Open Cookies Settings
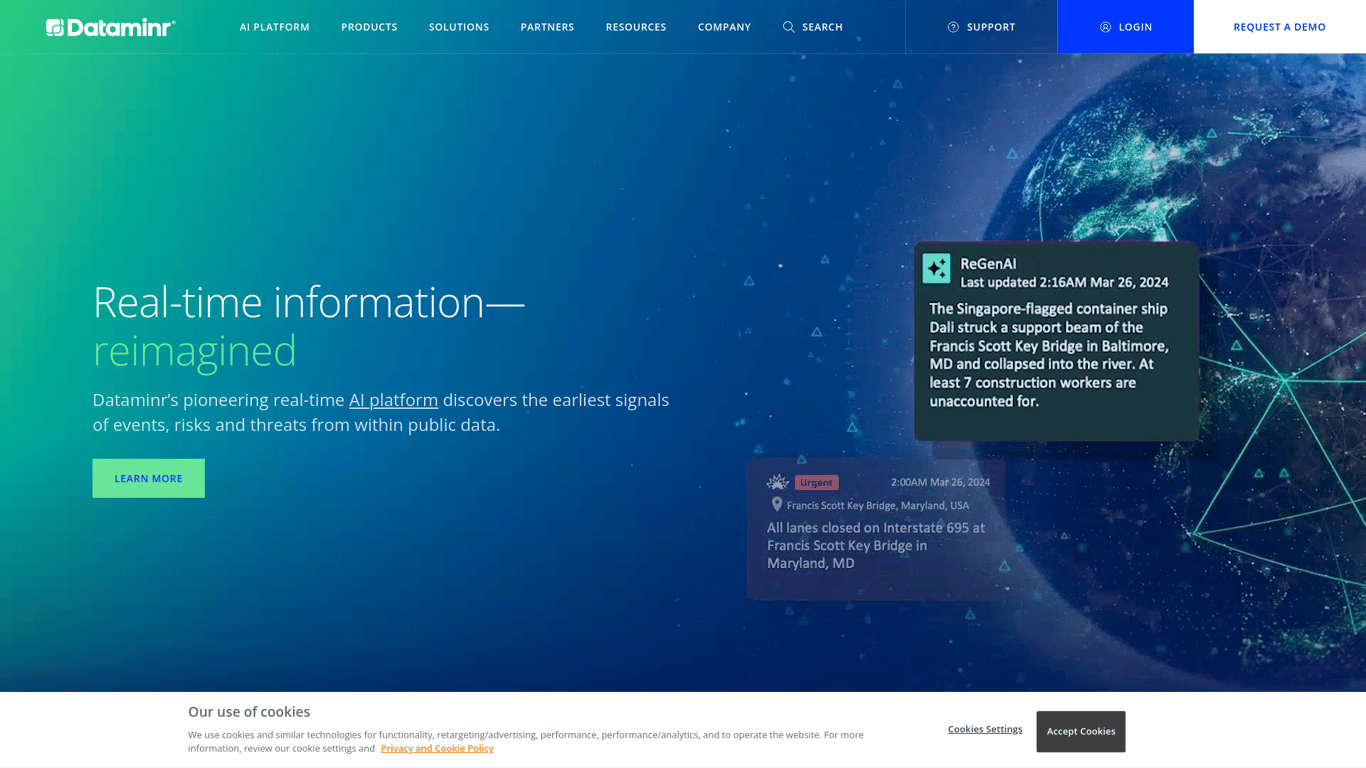 [x=985, y=729]
